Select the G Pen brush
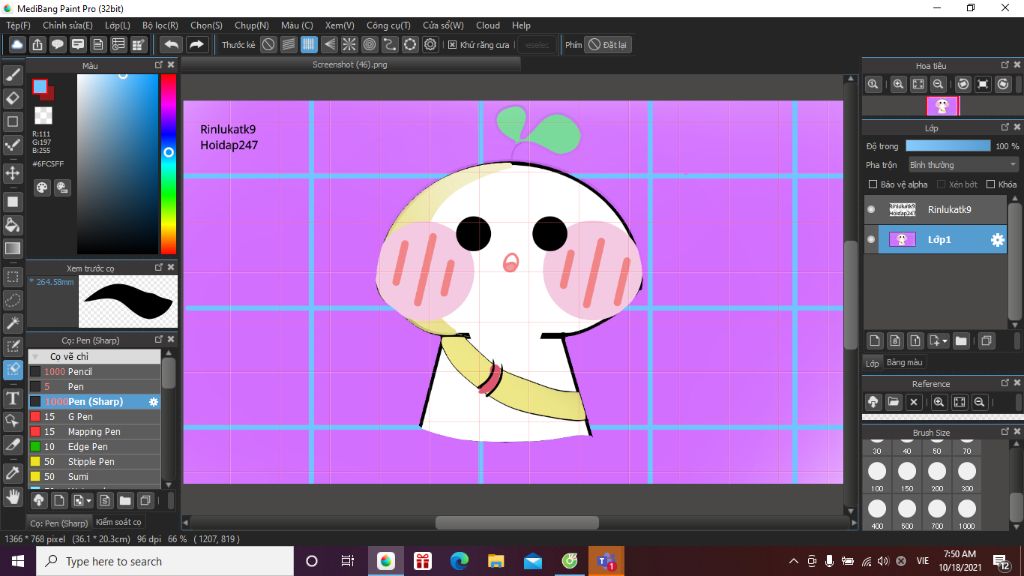The height and width of the screenshot is (576, 1024). point(80,417)
